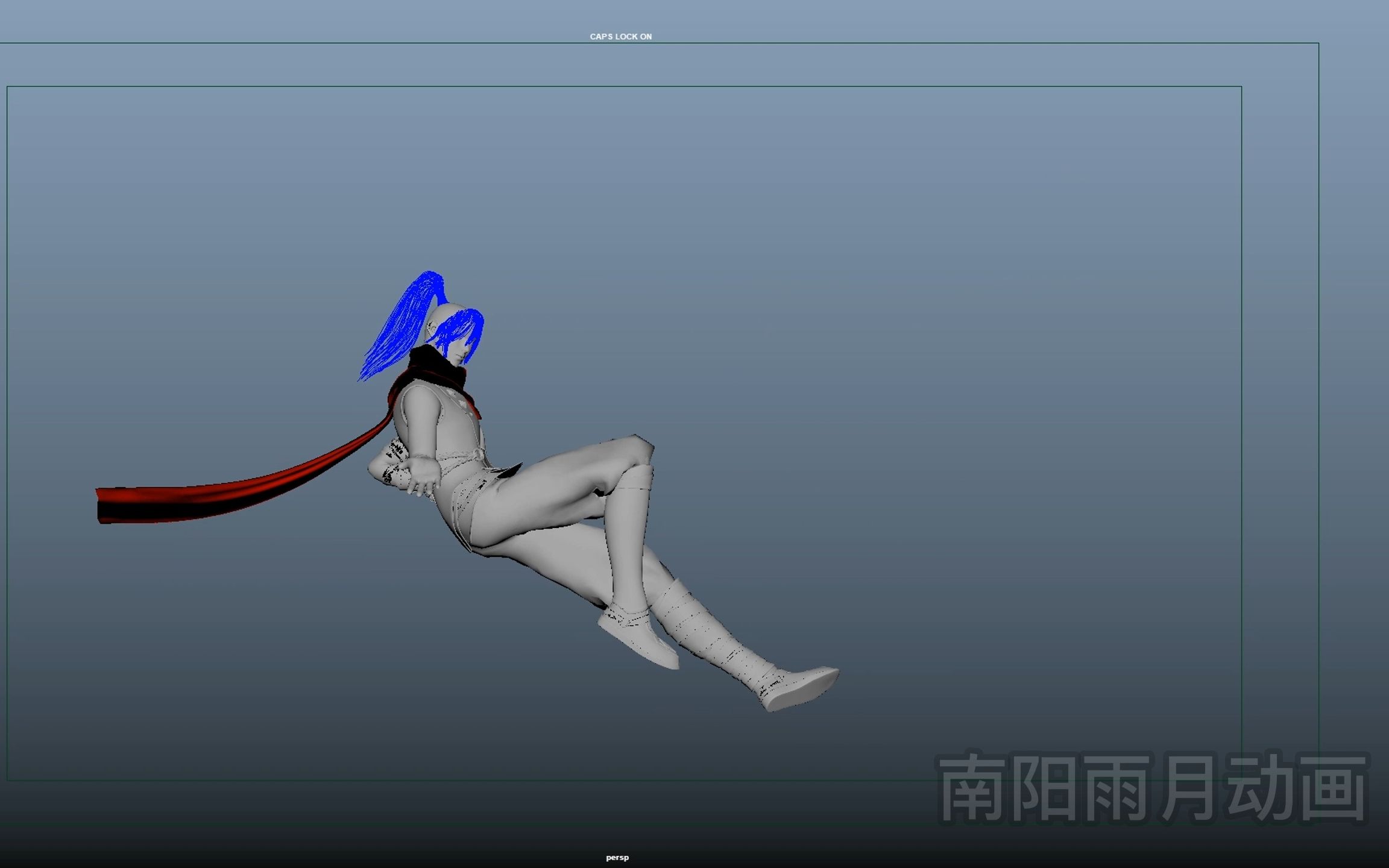Select the character's vest torso
The width and height of the screenshot is (1389, 868).
459,425
